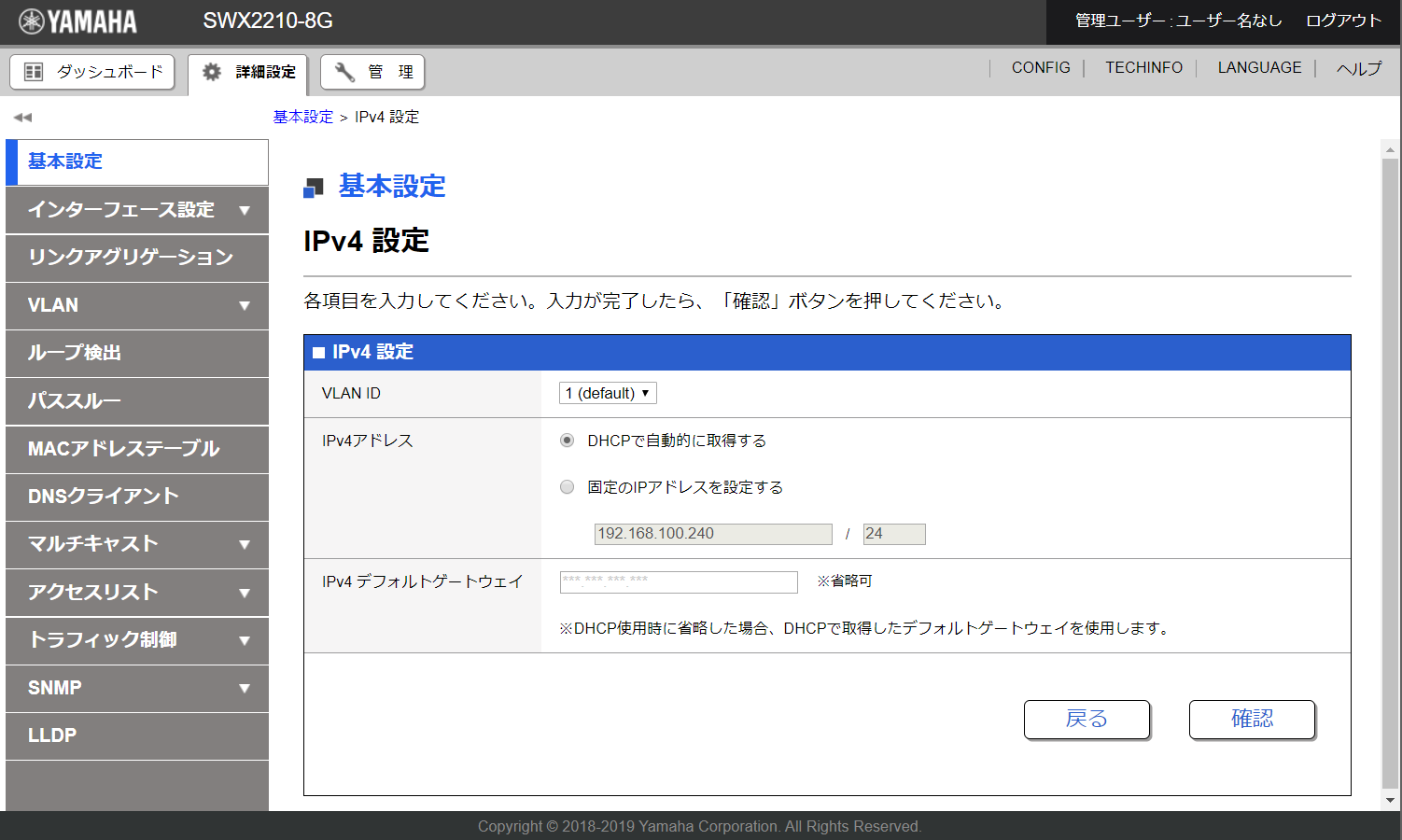Open the SNMP menu in the sidebar

pyautogui.click(x=136, y=688)
